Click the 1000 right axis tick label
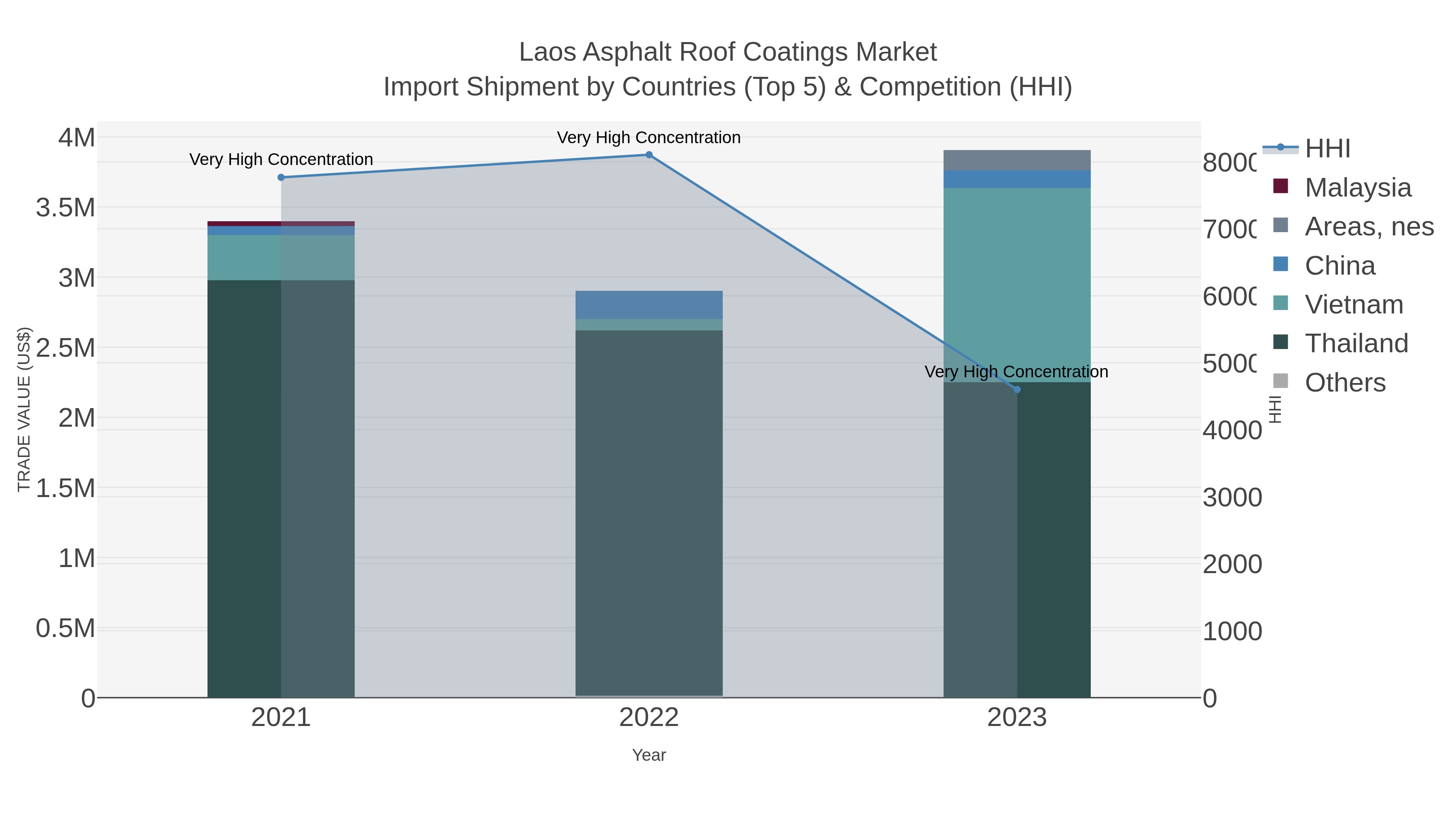The image size is (1456, 819). 1232,631
